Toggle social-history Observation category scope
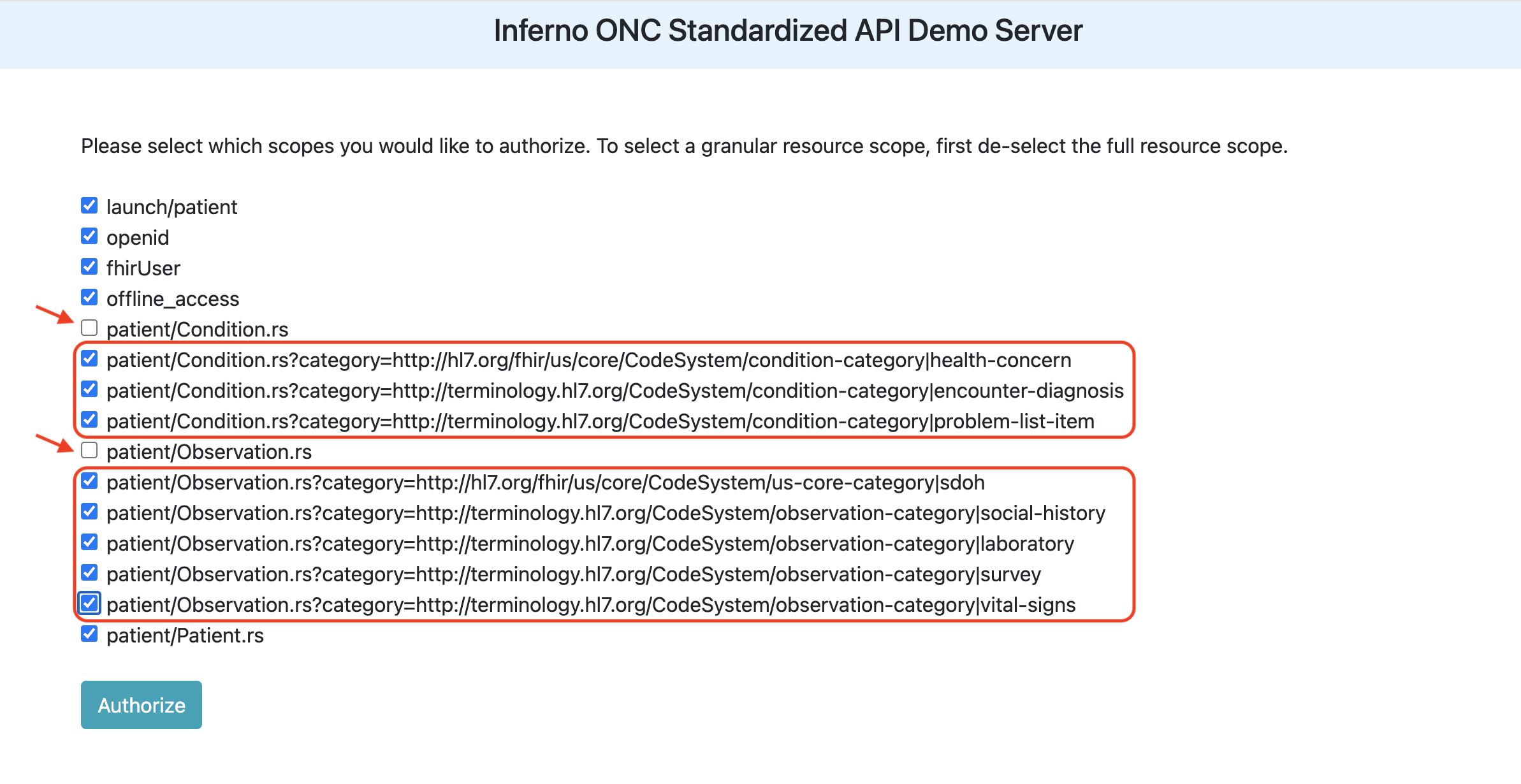This screenshot has height=784, width=1521. [89, 513]
